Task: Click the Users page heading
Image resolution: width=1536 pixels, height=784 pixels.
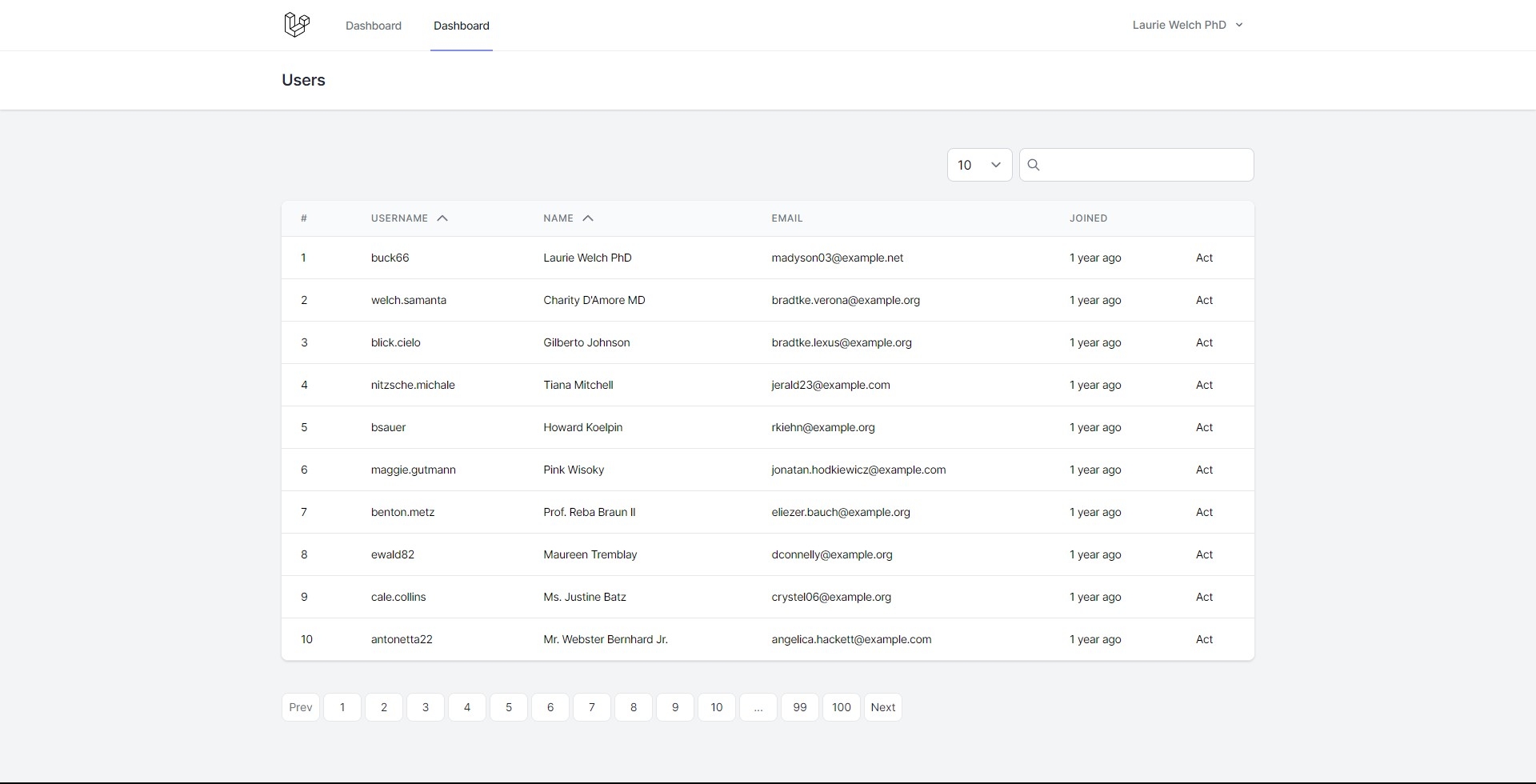Action: (303, 80)
